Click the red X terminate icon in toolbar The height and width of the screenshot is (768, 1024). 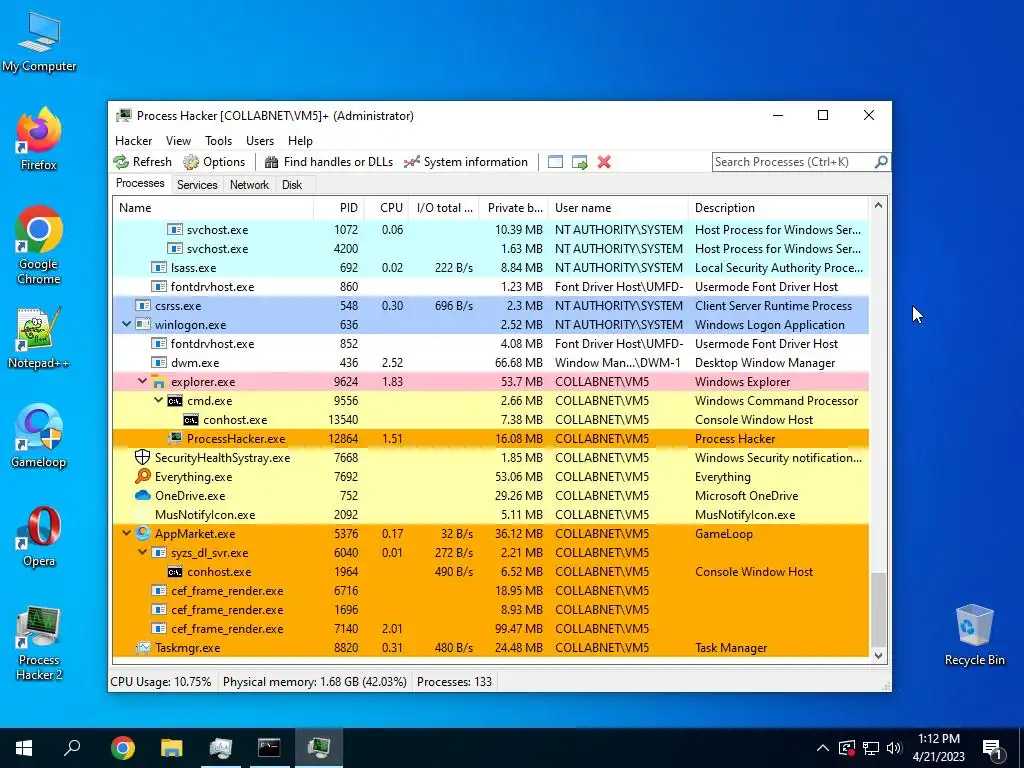[x=604, y=162]
